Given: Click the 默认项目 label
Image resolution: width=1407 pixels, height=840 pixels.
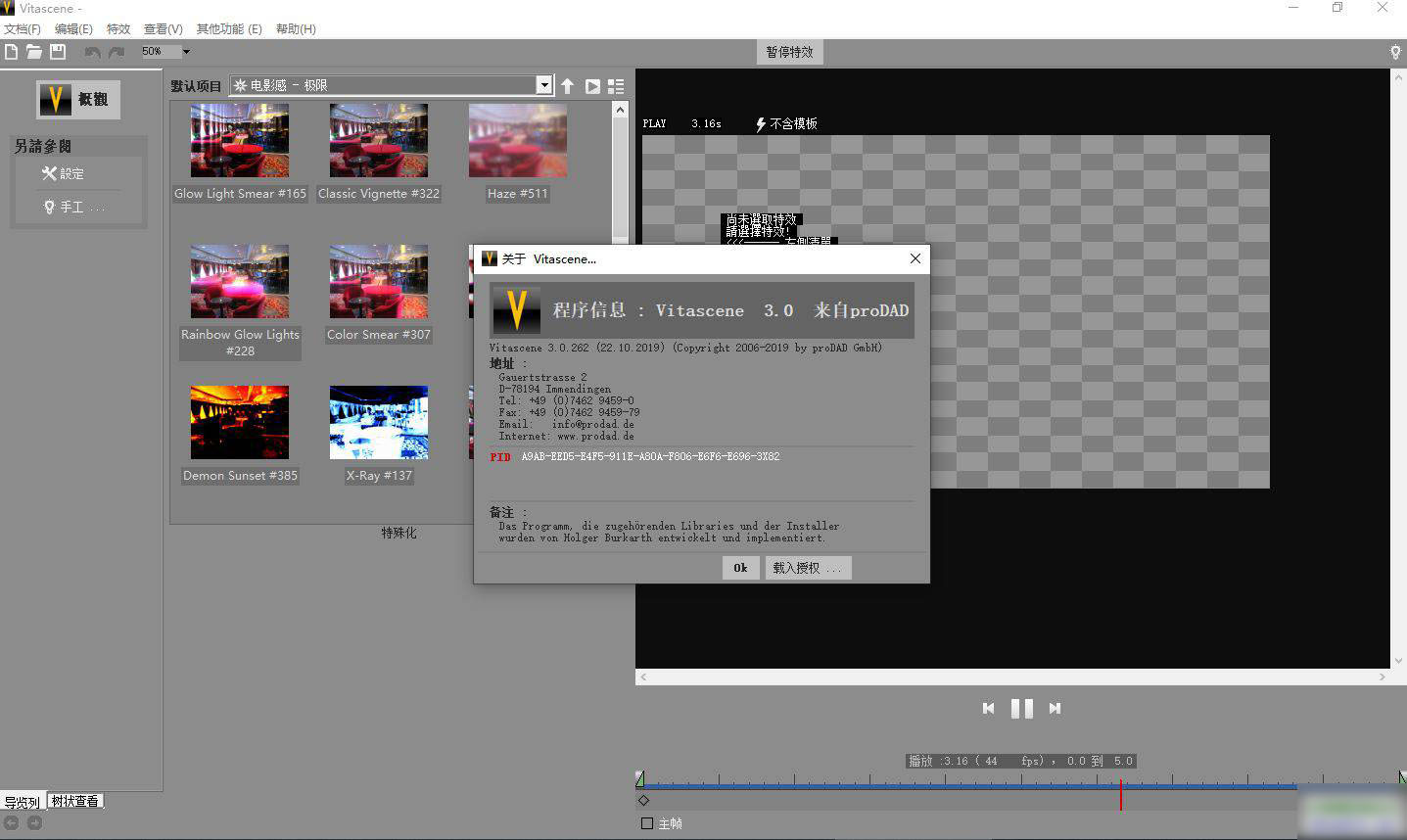Looking at the screenshot, I should (x=197, y=86).
